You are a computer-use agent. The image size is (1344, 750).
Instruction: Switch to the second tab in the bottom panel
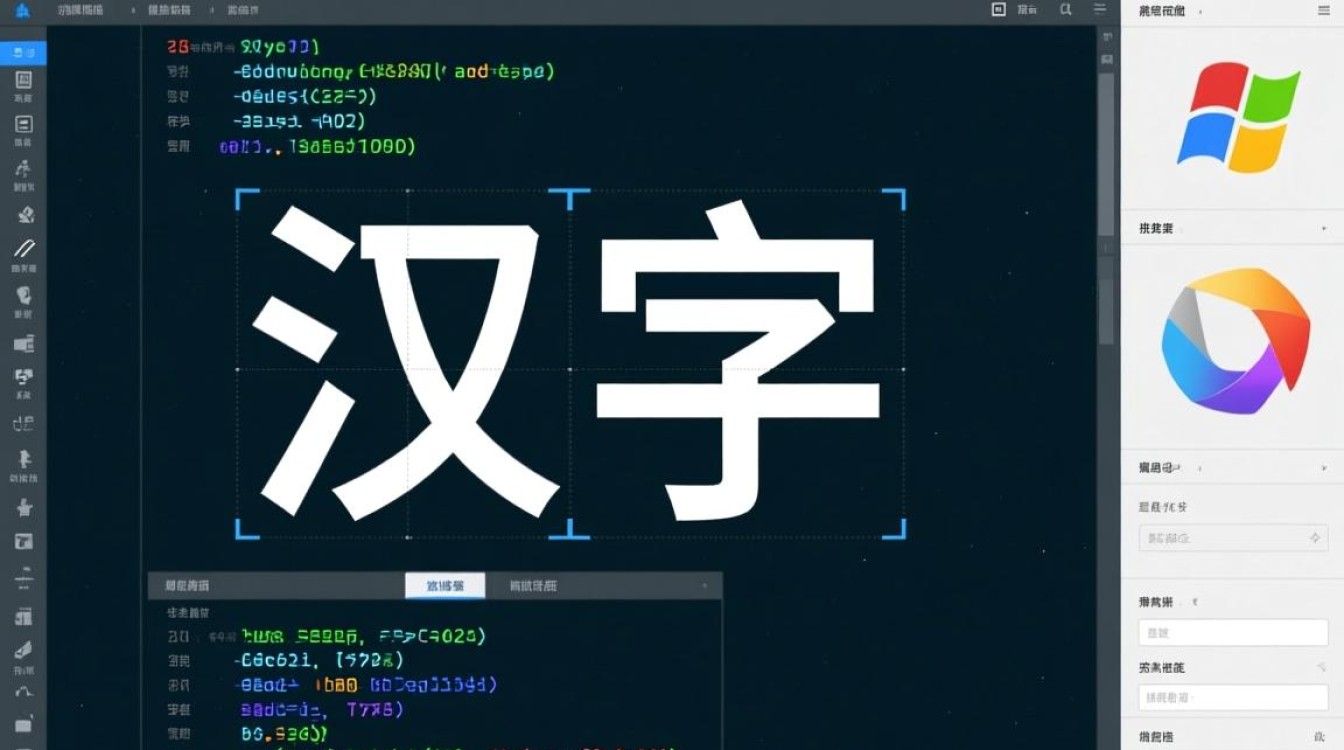click(x=535, y=586)
